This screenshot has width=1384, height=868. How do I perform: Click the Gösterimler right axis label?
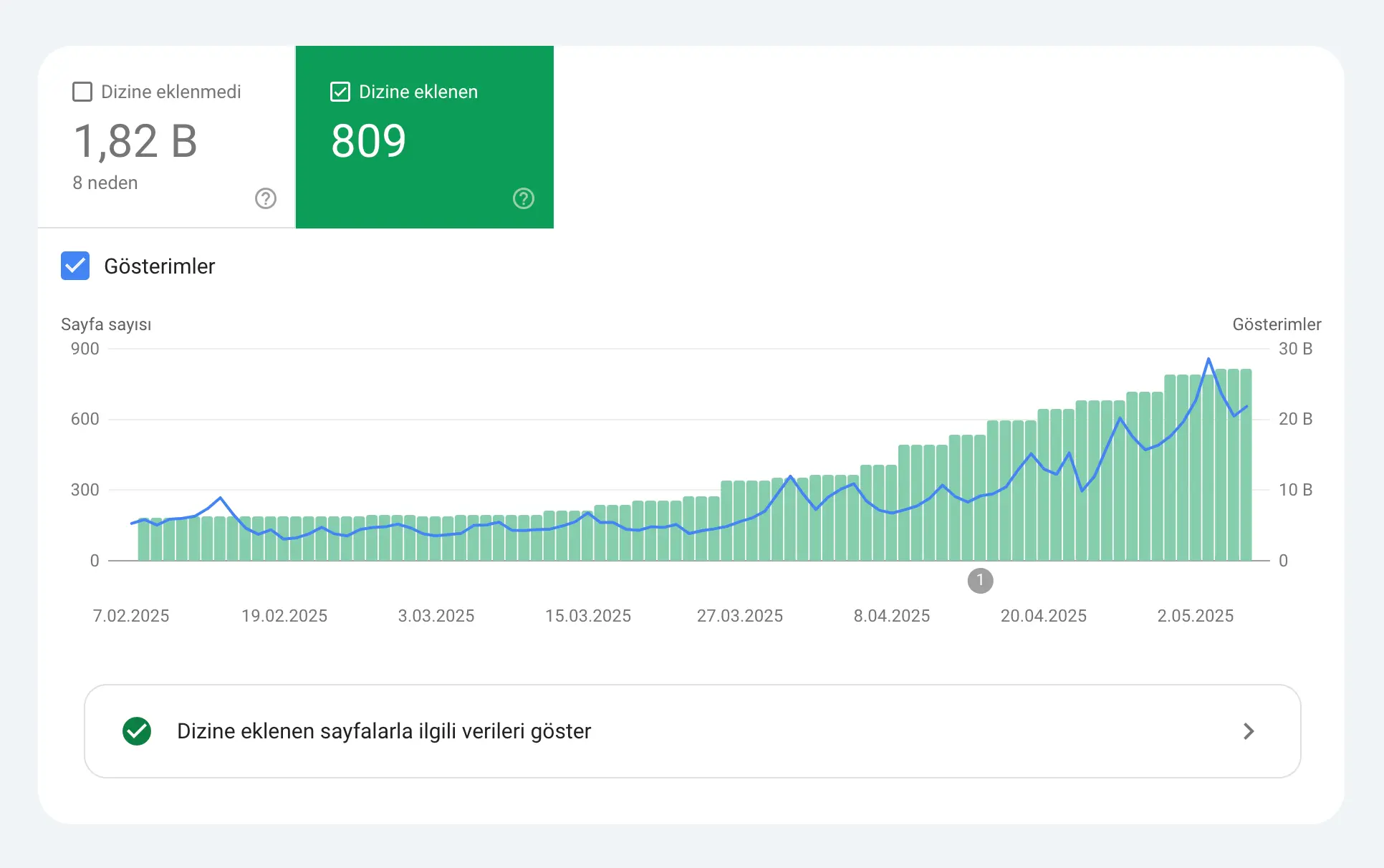(x=1277, y=324)
